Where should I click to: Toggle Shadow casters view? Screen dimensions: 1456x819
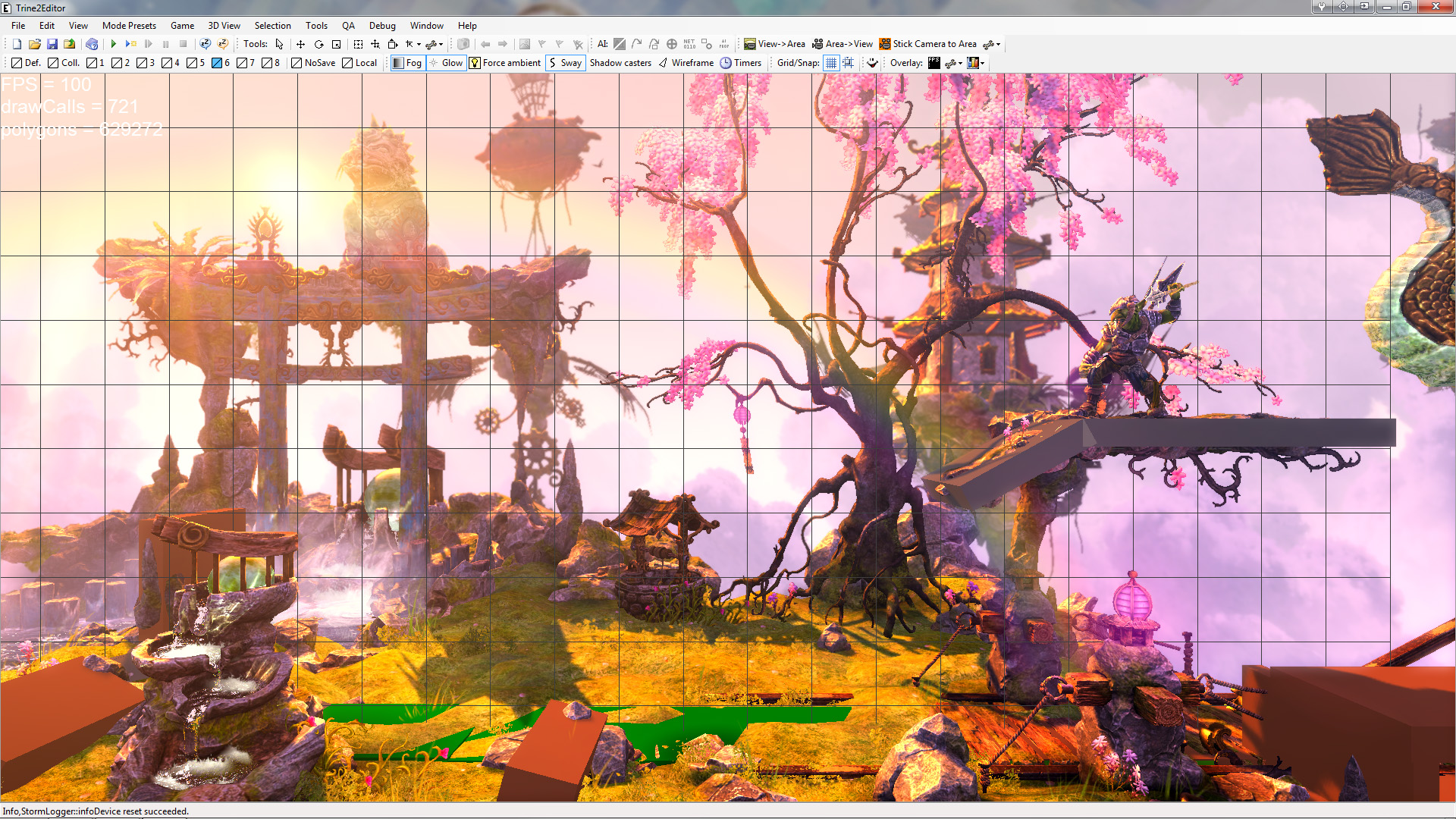(x=620, y=63)
